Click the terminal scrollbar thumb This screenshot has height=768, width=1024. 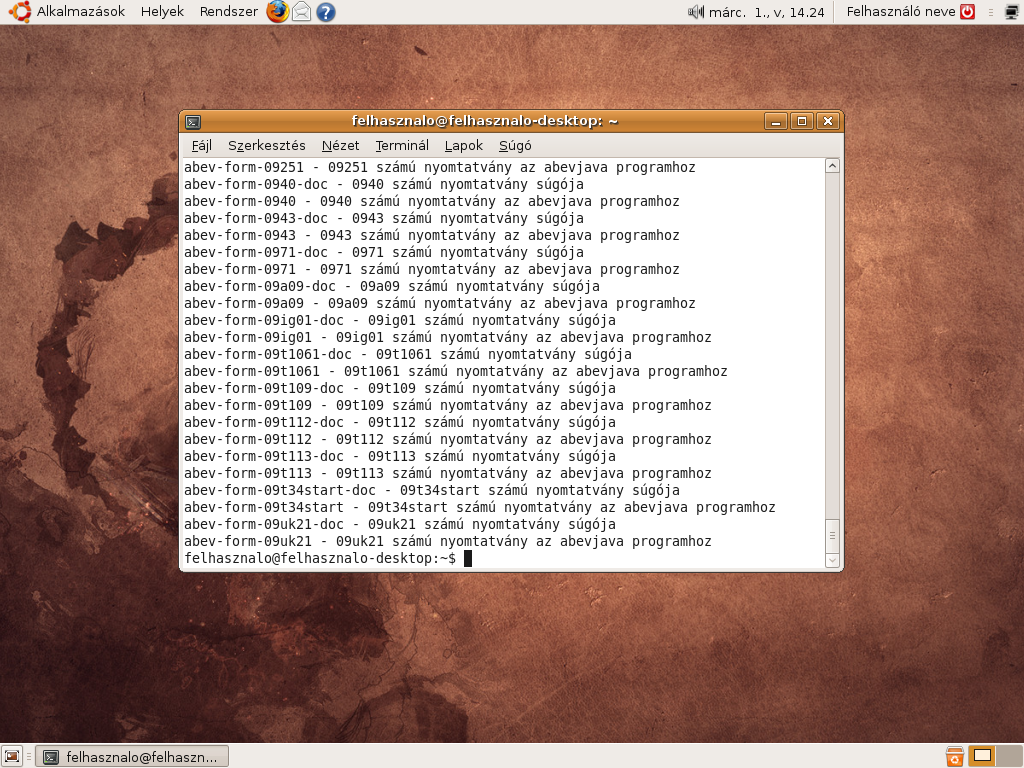[832, 536]
